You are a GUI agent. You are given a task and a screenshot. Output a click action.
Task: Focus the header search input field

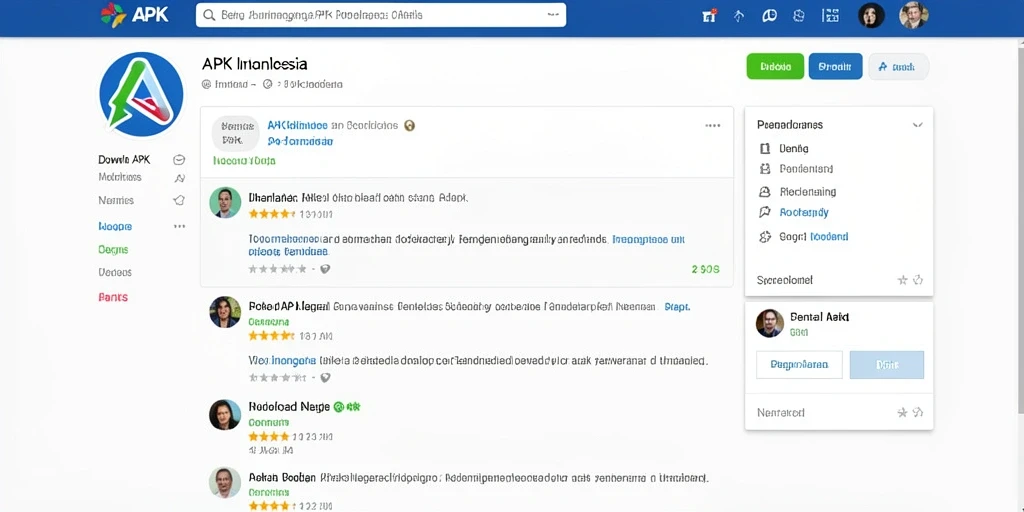pyautogui.click(x=381, y=15)
